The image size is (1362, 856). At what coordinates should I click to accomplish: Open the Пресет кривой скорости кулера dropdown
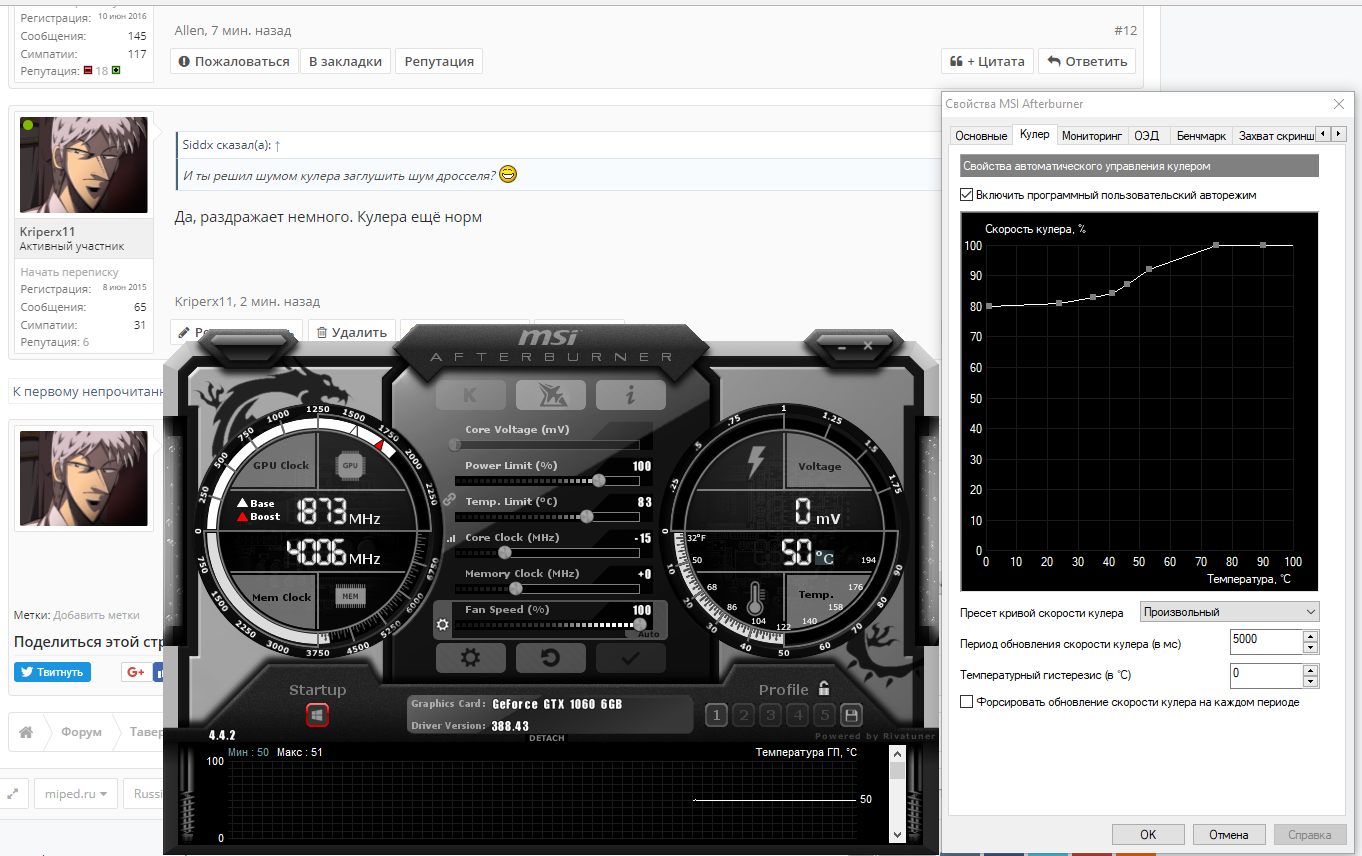[x=1229, y=612]
